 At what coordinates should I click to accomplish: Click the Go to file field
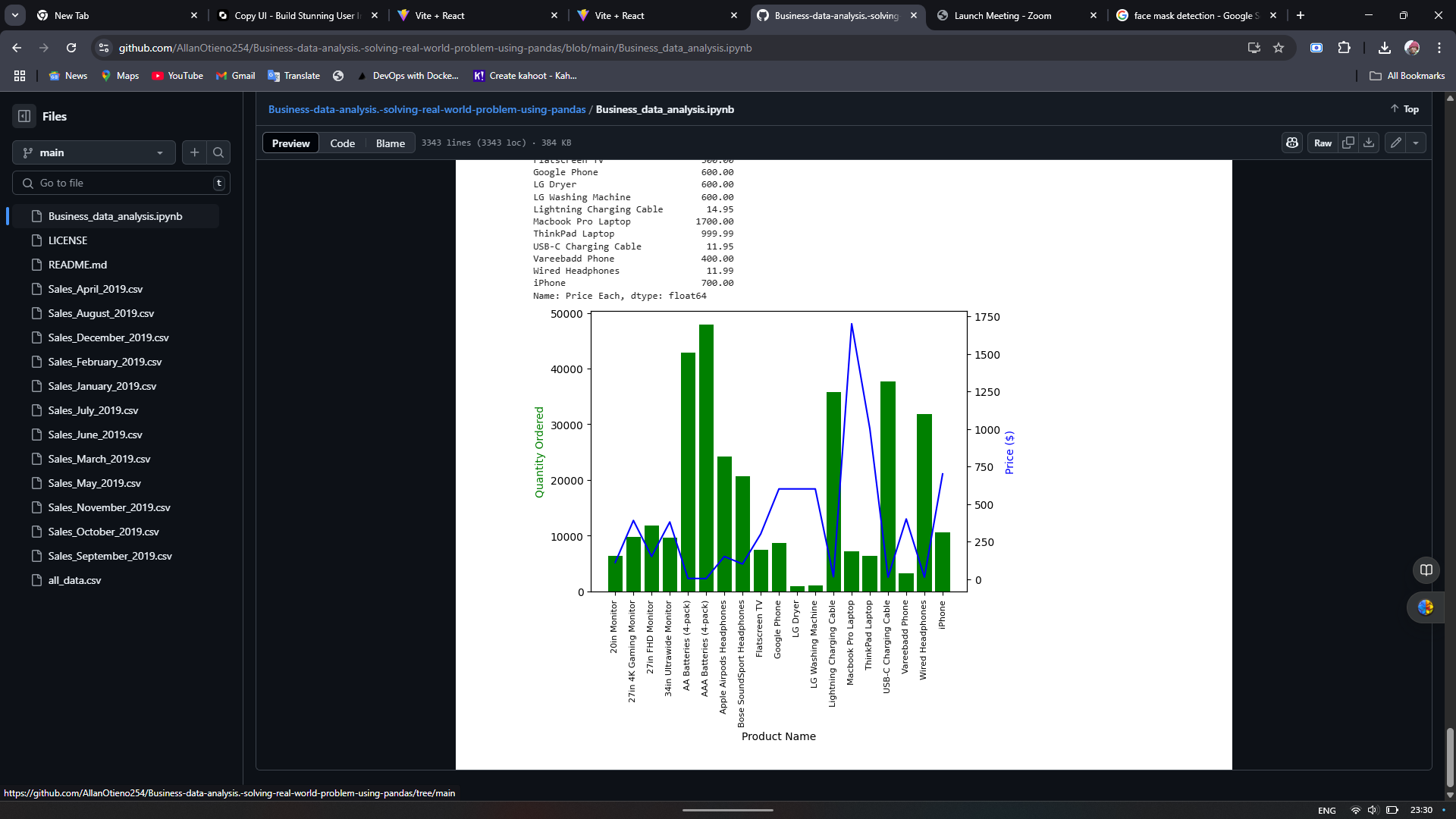[x=121, y=183]
